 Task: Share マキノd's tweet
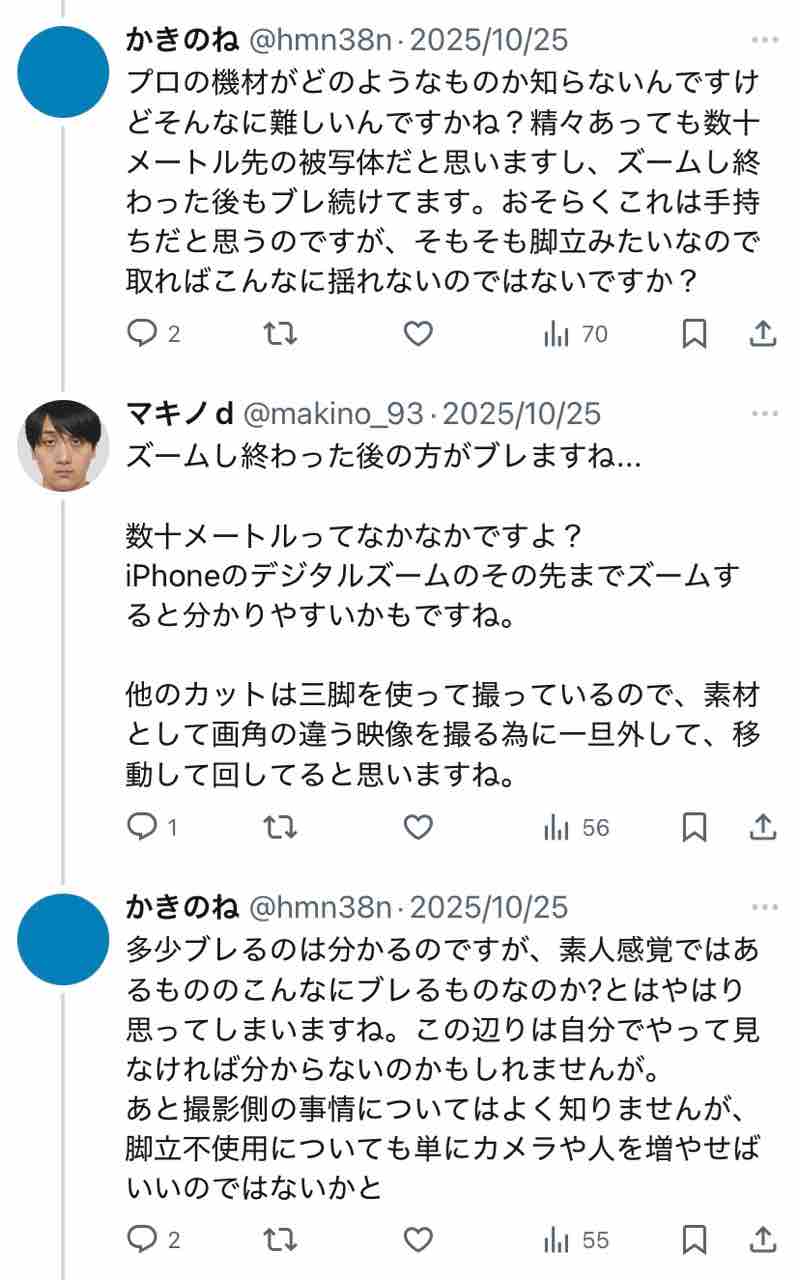tap(763, 828)
